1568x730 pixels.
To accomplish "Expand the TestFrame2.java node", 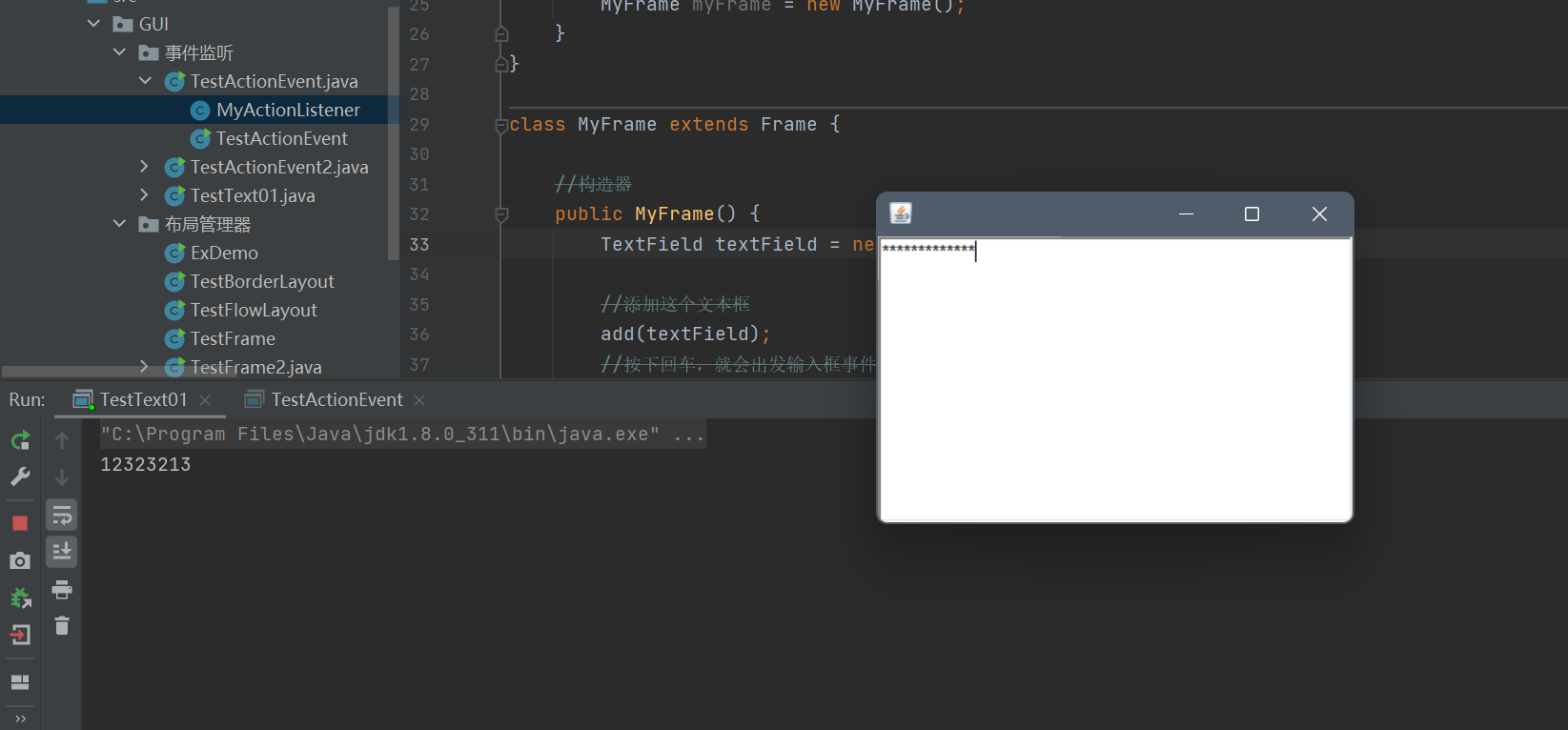I will tap(145, 366).
